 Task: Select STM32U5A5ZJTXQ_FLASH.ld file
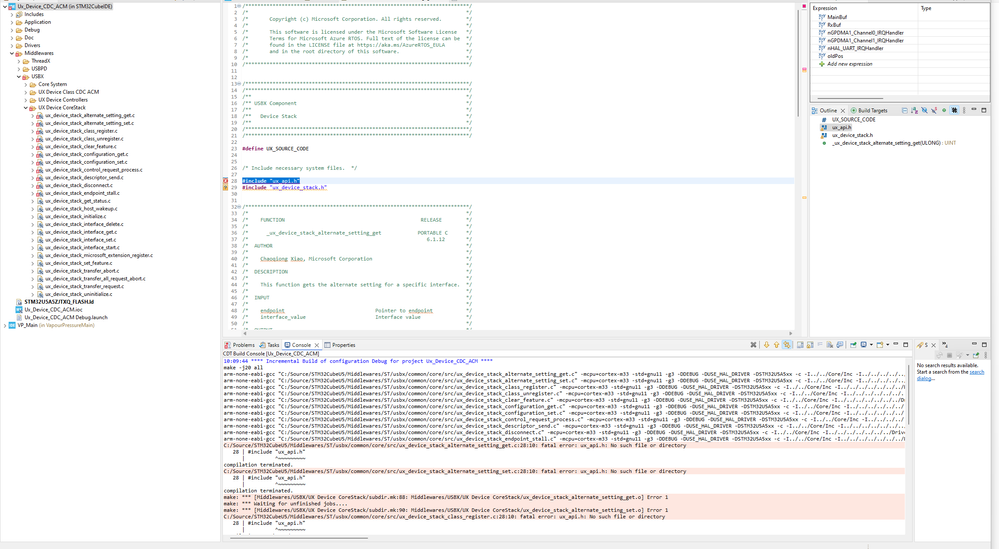(x=59, y=302)
